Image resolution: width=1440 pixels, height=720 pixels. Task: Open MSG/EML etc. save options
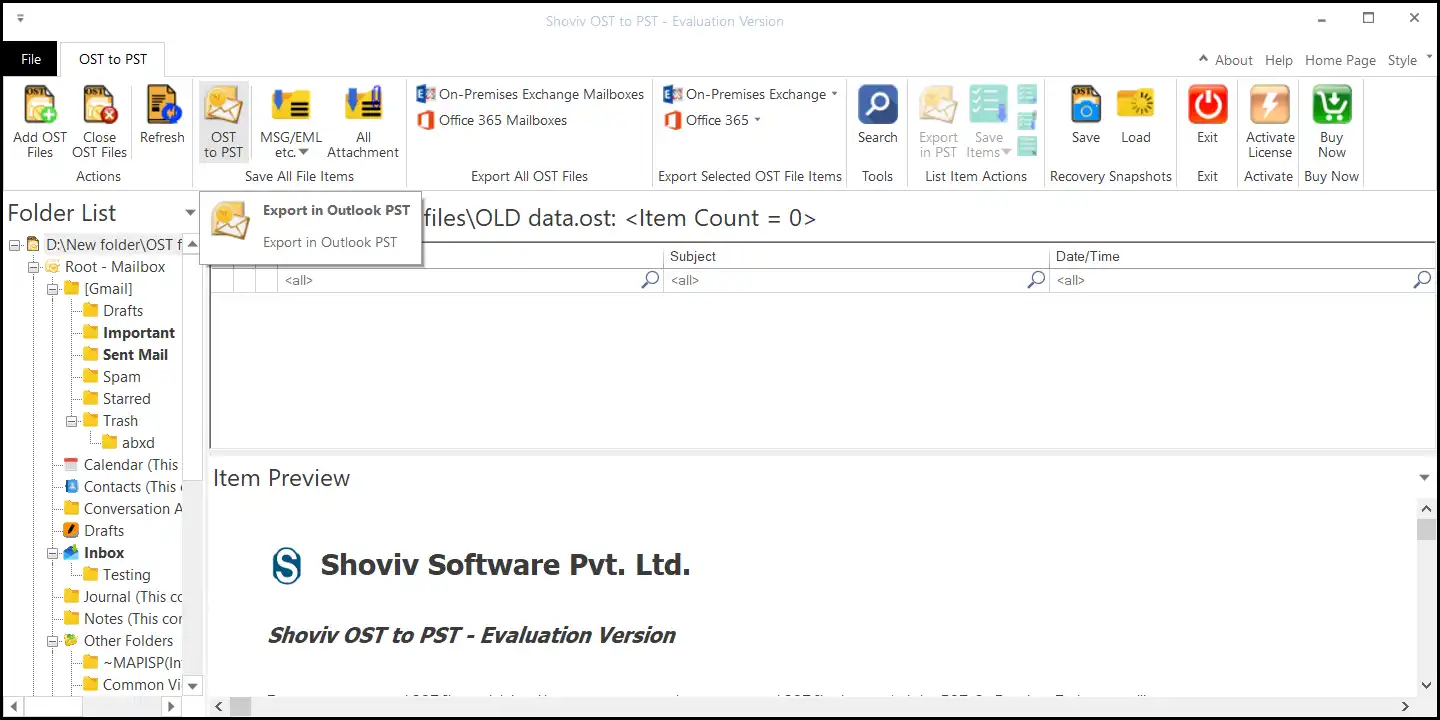291,122
